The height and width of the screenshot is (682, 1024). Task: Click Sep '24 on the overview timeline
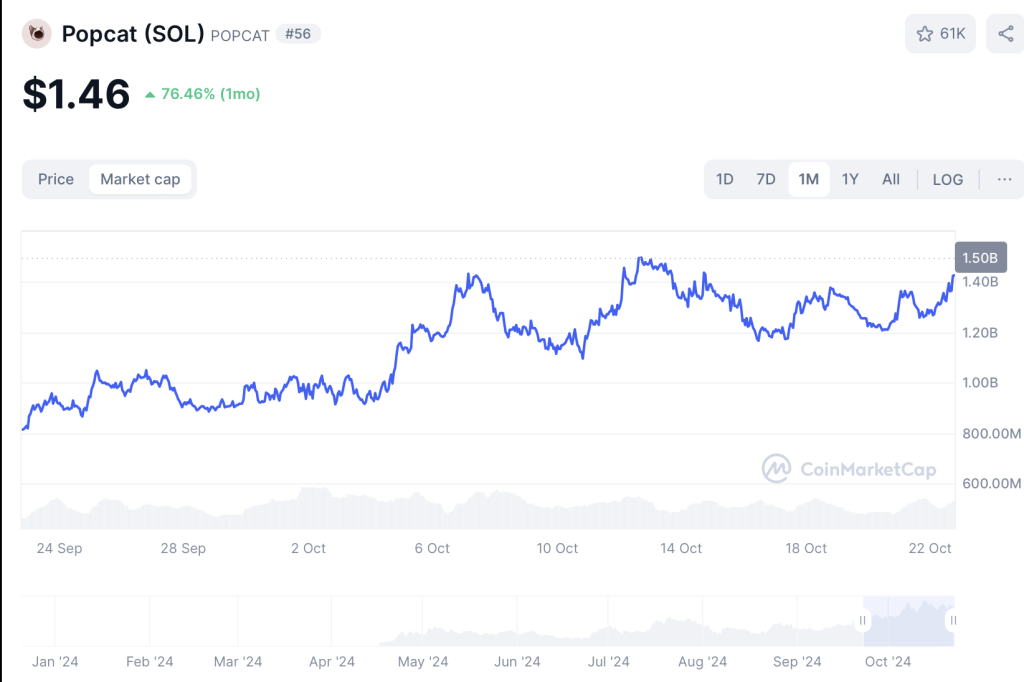pyautogui.click(x=797, y=662)
